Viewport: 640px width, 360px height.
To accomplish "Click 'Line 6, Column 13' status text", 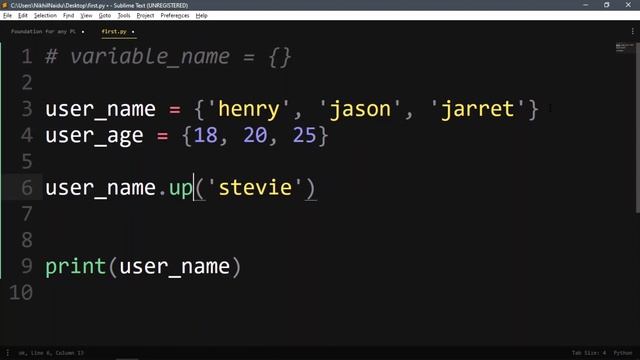I will coord(57,353).
